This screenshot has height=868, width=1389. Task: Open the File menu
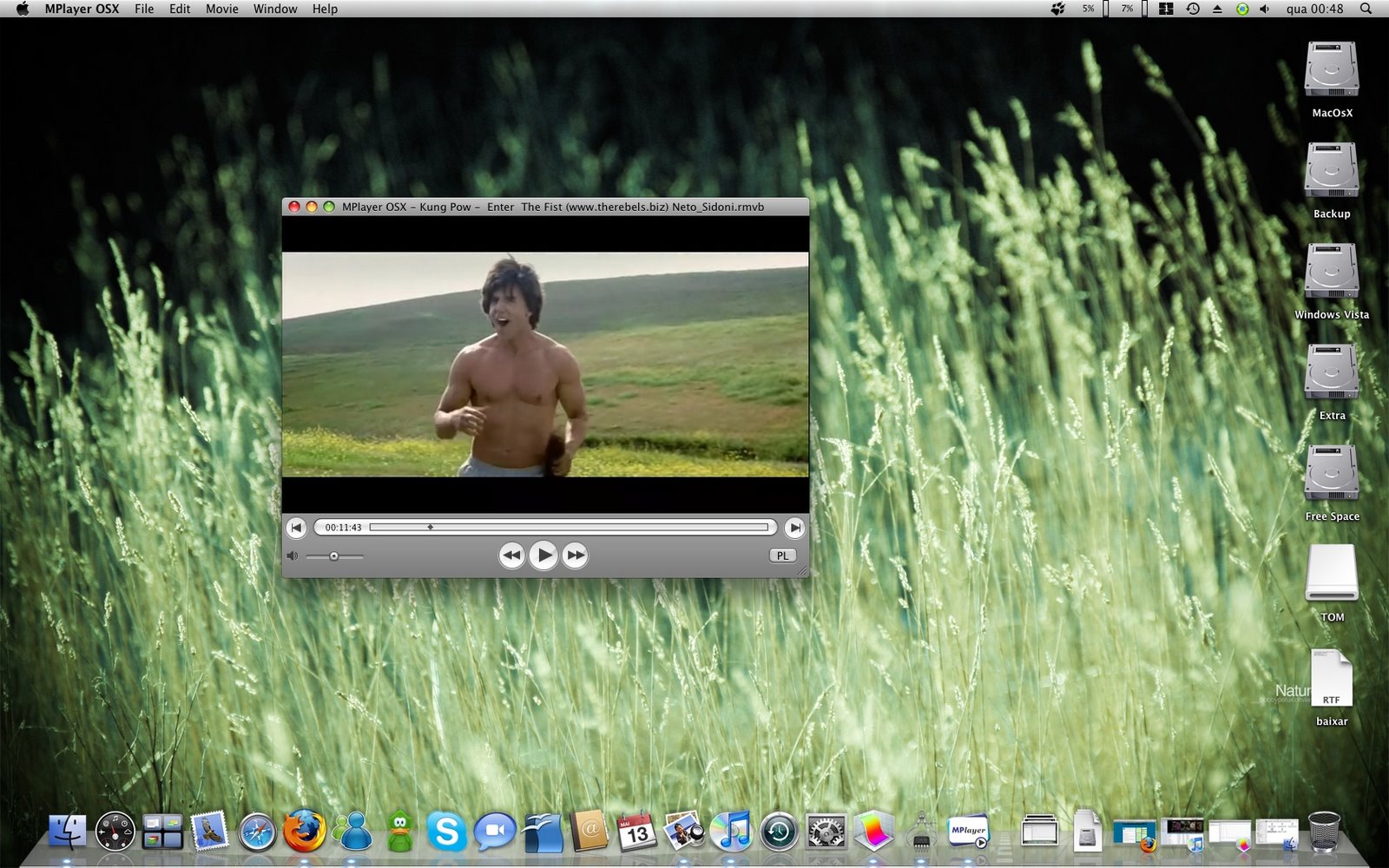(x=144, y=9)
